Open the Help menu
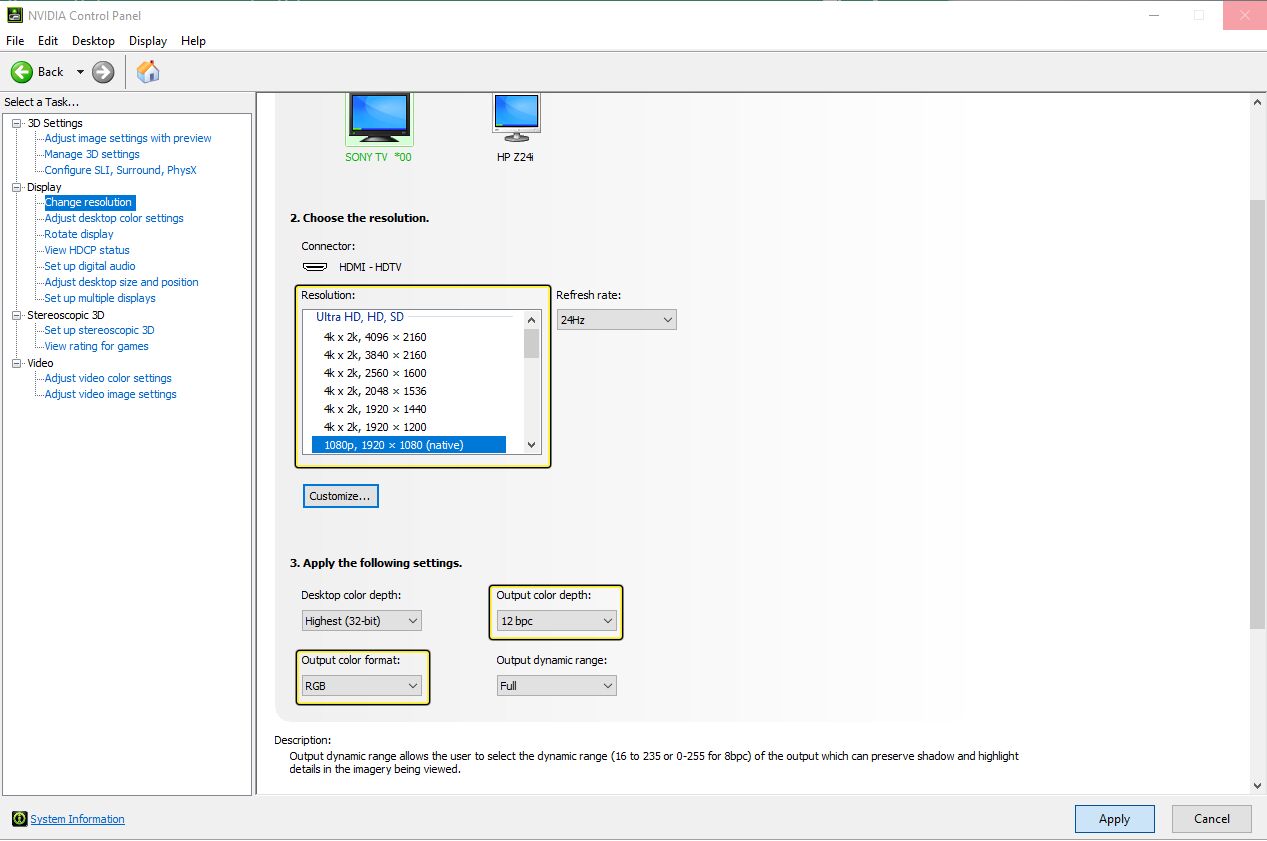The width and height of the screenshot is (1267, 841). (x=193, y=41)
